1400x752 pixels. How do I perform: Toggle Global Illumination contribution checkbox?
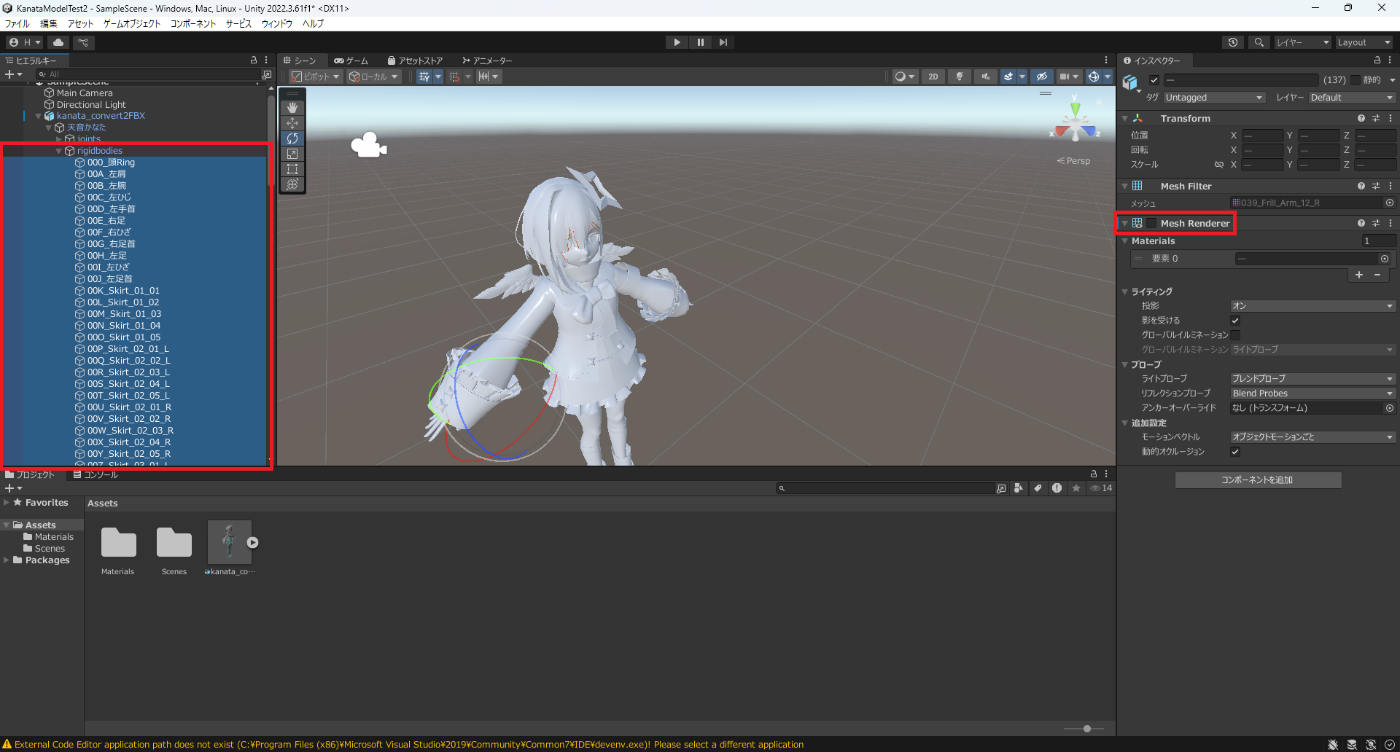click(1235, 334)
